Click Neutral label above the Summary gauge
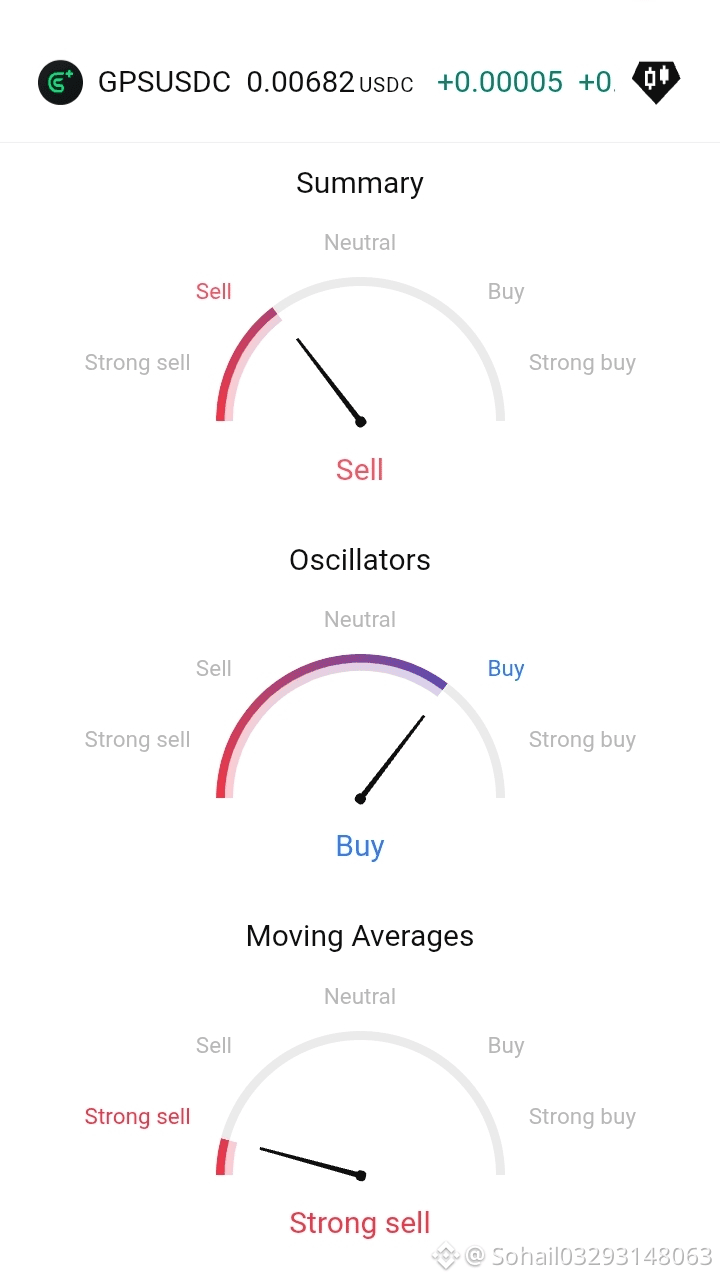720x1281 pixels. (x=360, y=243)
